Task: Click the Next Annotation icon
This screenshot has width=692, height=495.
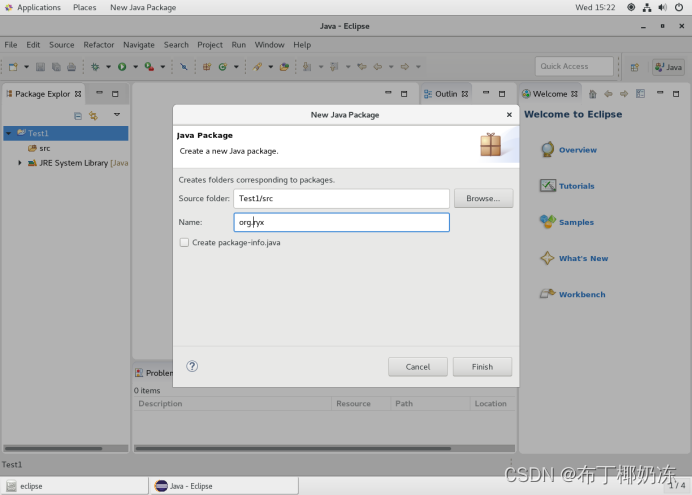Action: click(307, 67)
